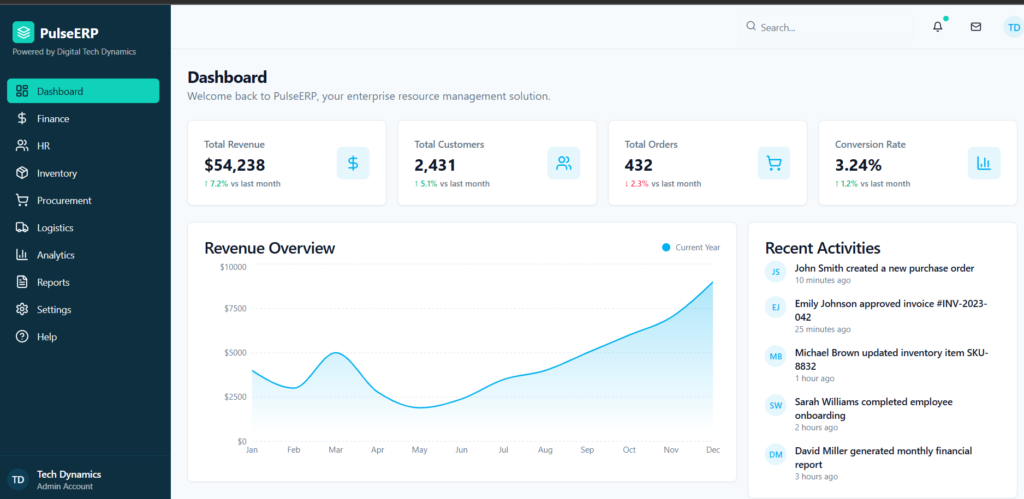The image size is (1024, 499).
Task: Open the Finance menu item
Action: (53, 119)
